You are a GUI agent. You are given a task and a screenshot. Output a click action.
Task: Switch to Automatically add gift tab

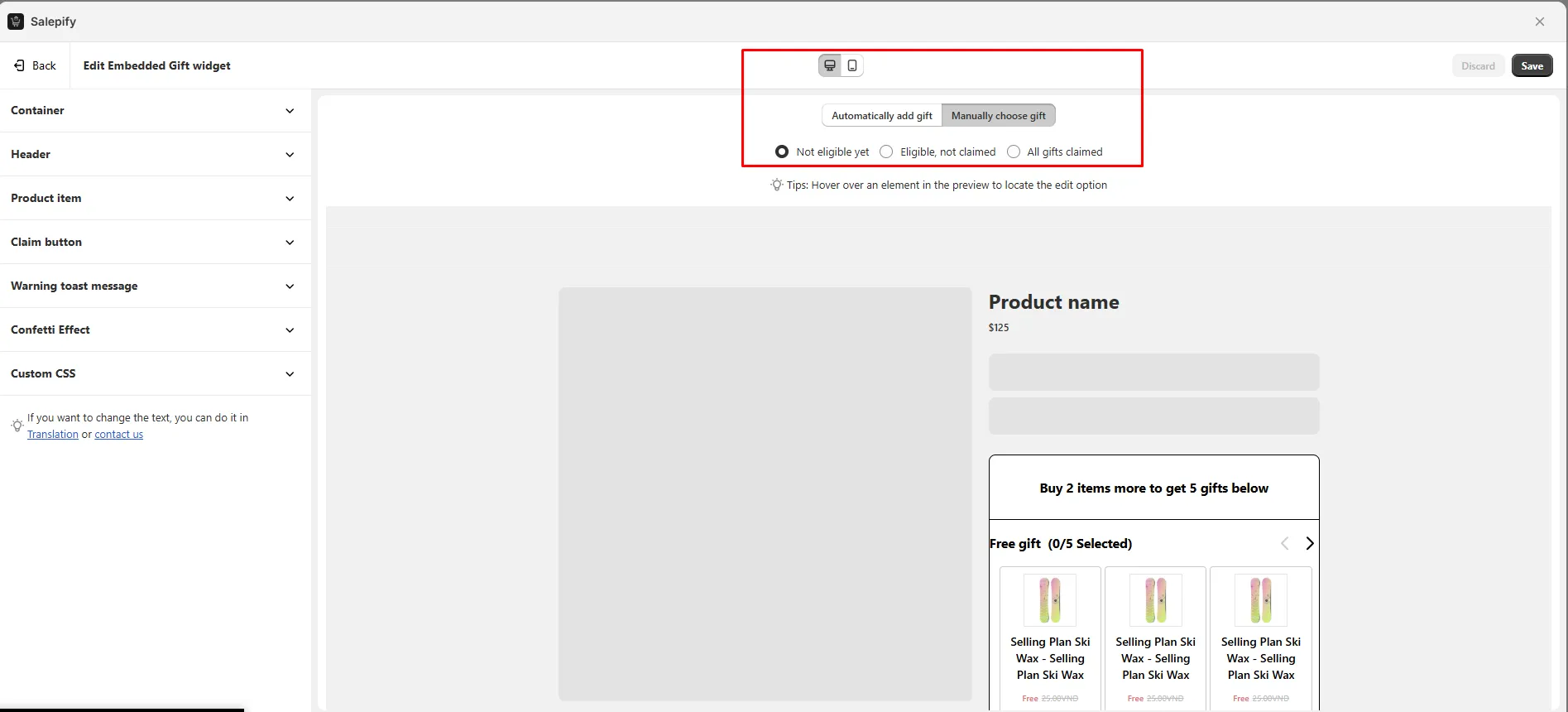[882, 116]
